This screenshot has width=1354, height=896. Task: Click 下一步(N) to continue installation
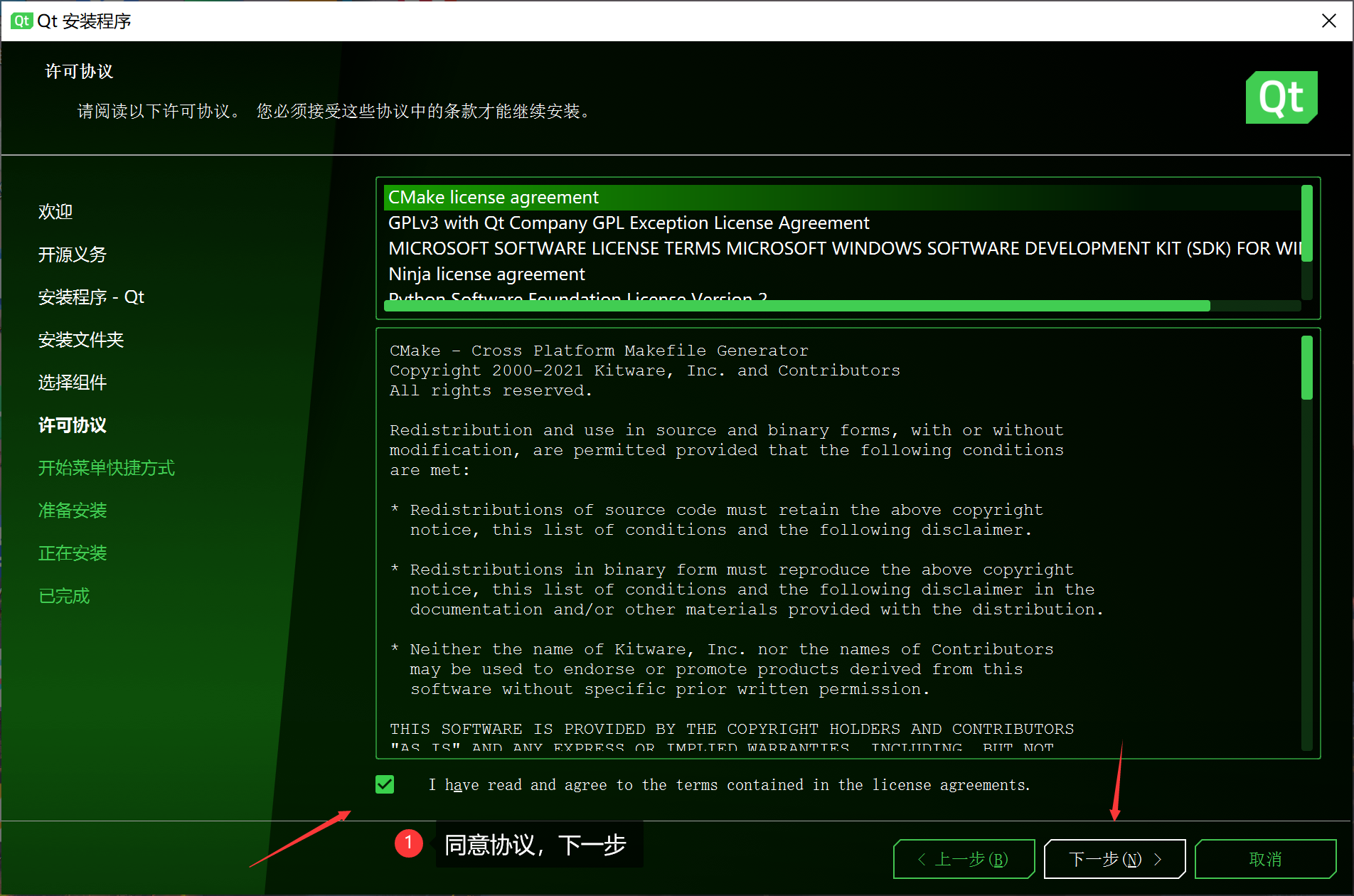tap(1114, 859)
